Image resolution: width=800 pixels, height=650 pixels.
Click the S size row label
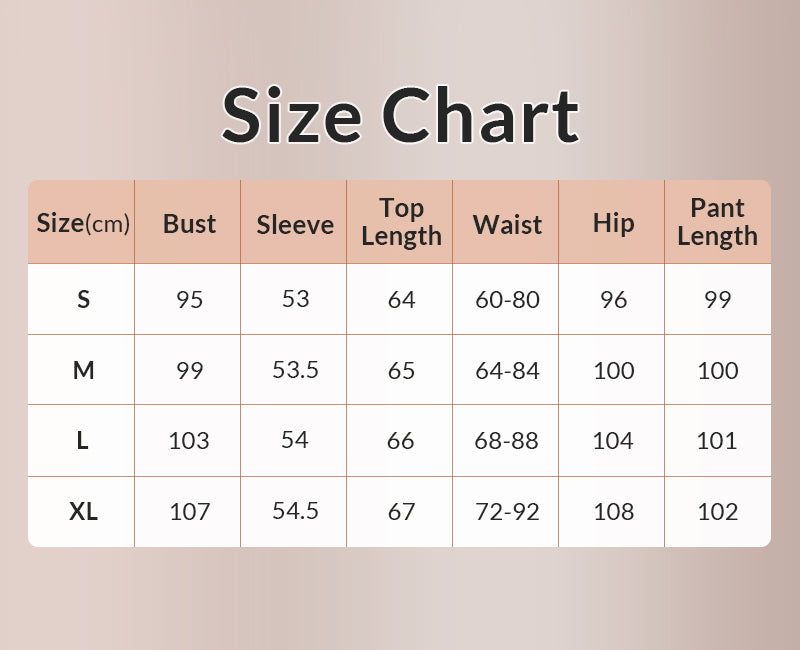[83, 299]
